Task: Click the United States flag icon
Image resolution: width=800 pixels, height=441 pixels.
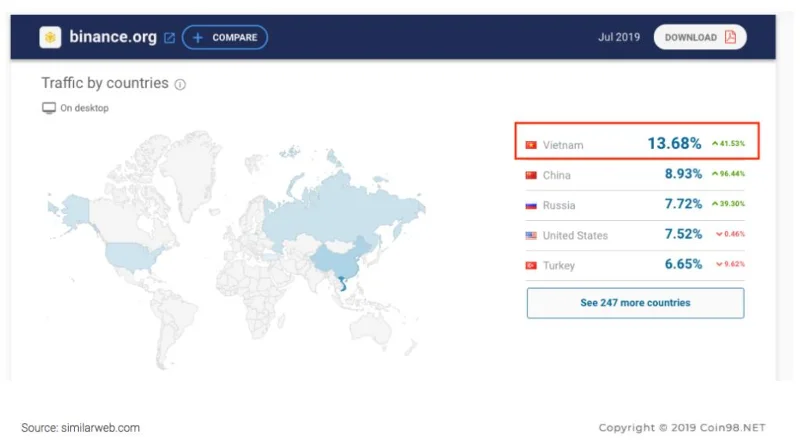Action: click(531, 235)
